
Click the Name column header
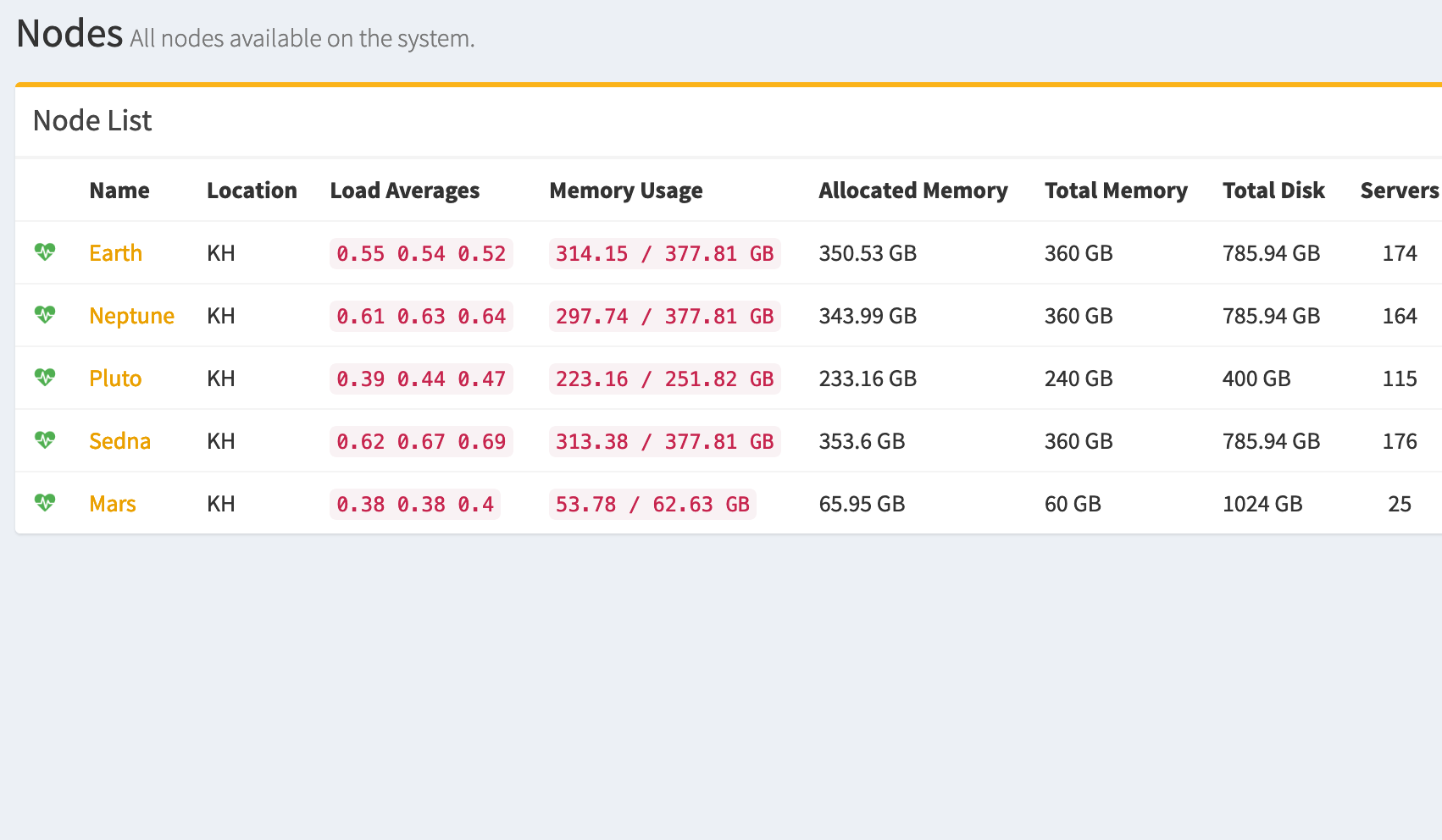[x=119, y=191]
